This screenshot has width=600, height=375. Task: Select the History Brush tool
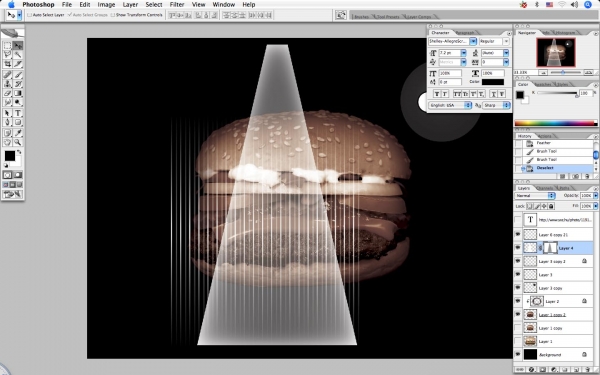pyautogui.click(x=18, y=84)
